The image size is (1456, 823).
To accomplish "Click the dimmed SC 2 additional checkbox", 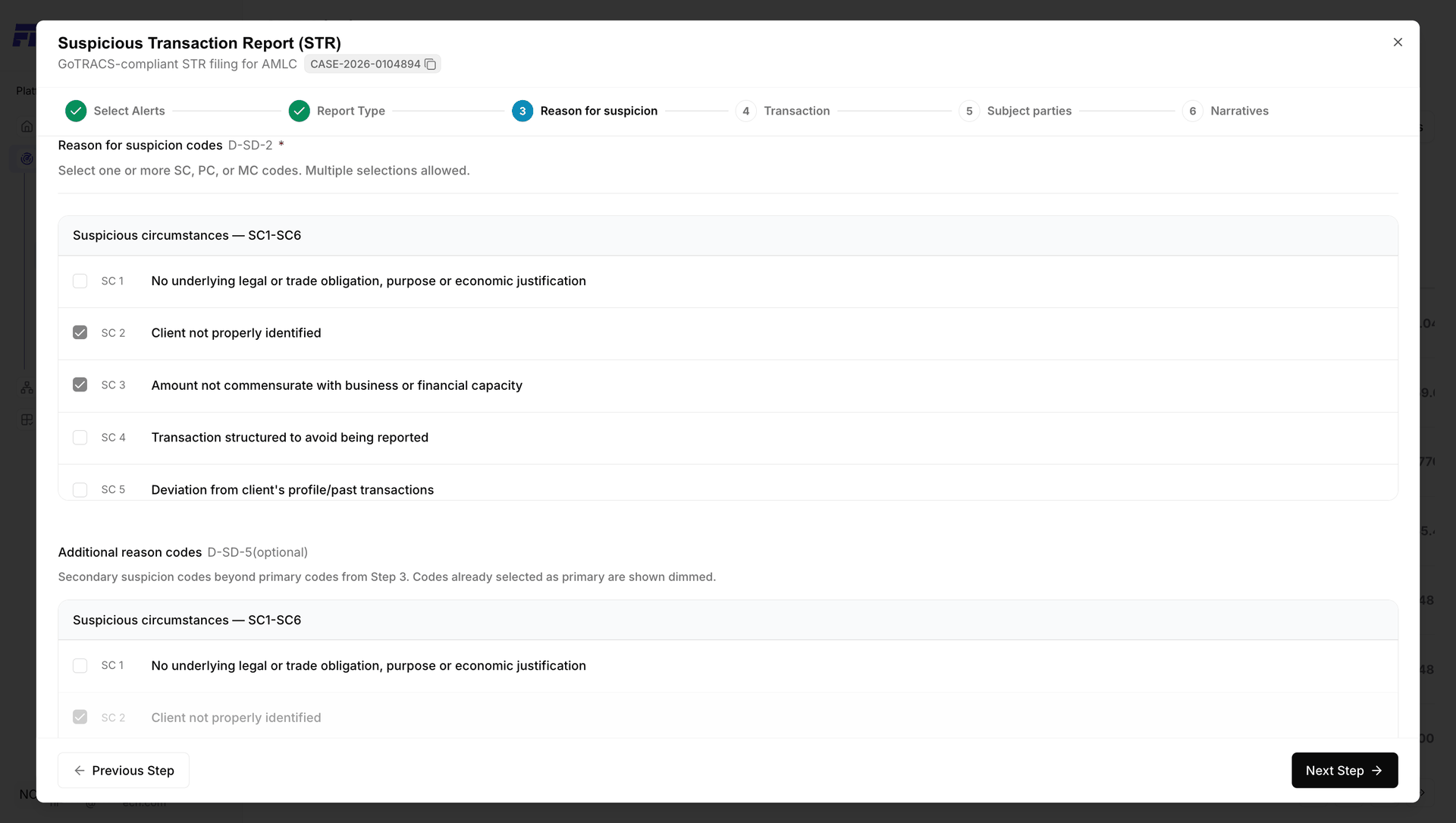I will (80, 718).
